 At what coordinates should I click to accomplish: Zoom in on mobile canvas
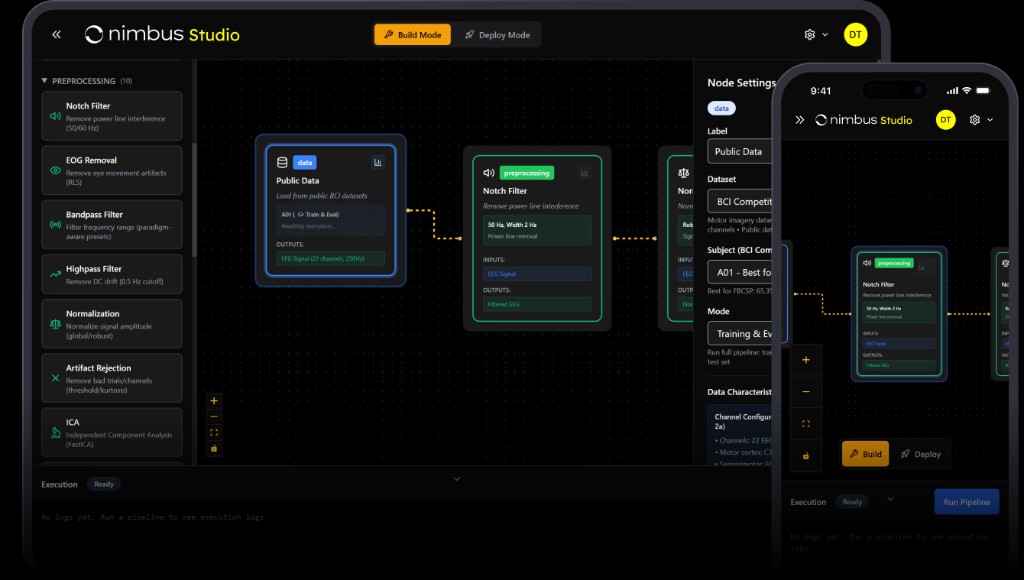[806, 360]
